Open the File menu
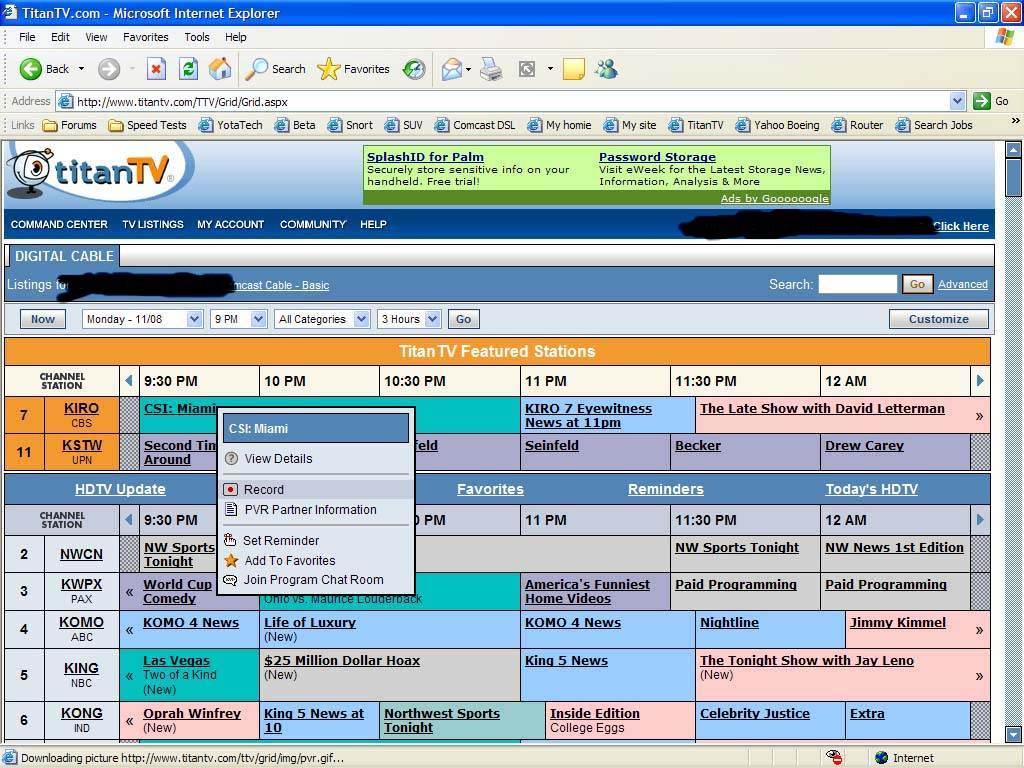The image size is (1024, 768). pyautogui.click(x=27, y=37)
